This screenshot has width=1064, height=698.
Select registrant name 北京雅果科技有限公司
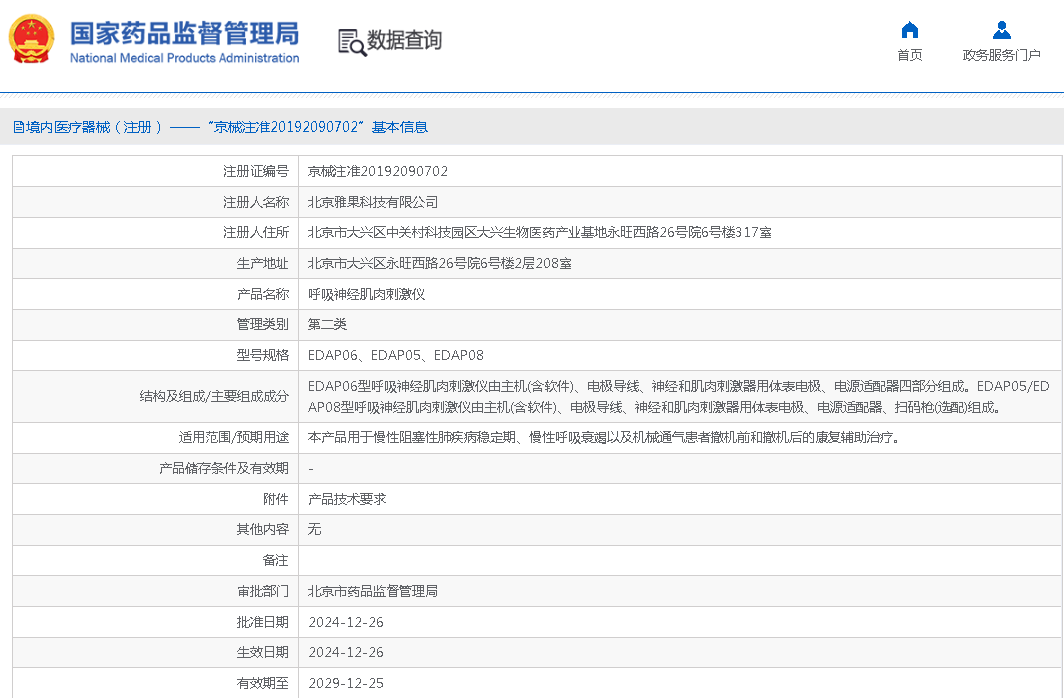pyautogui.click(x=373, y=202)
